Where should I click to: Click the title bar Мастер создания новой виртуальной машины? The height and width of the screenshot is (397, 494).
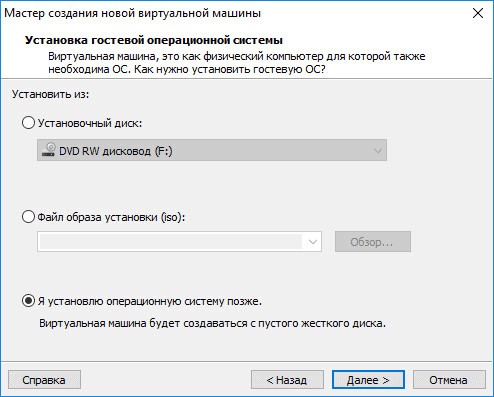pos(132,13)
